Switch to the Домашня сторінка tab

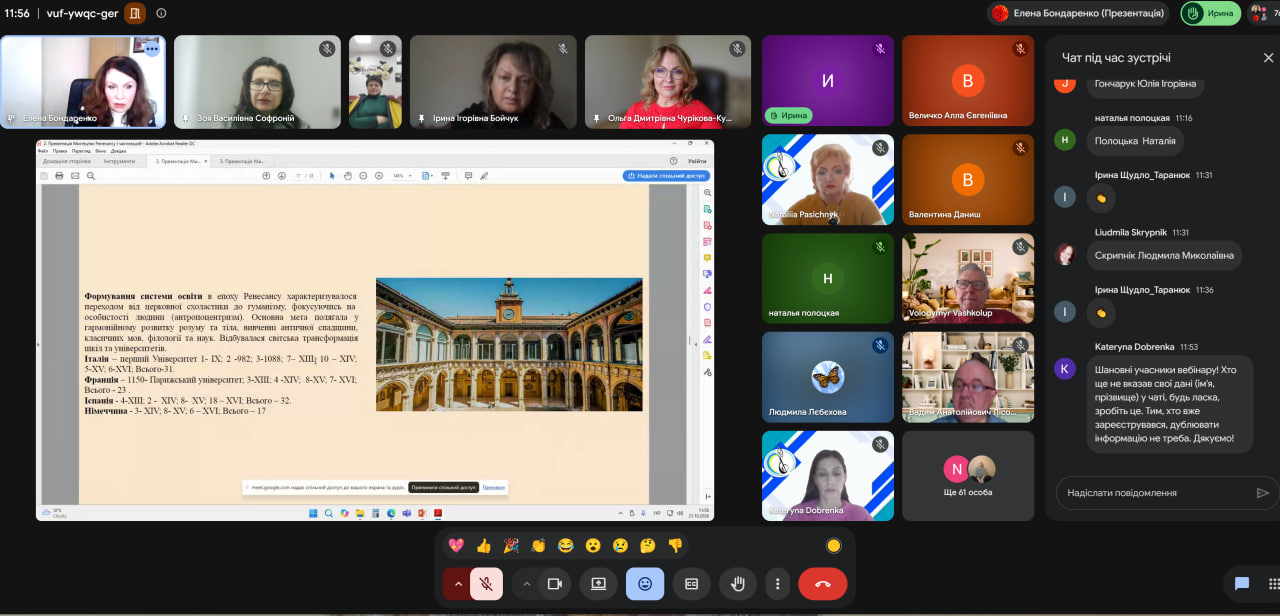point(67,160)
